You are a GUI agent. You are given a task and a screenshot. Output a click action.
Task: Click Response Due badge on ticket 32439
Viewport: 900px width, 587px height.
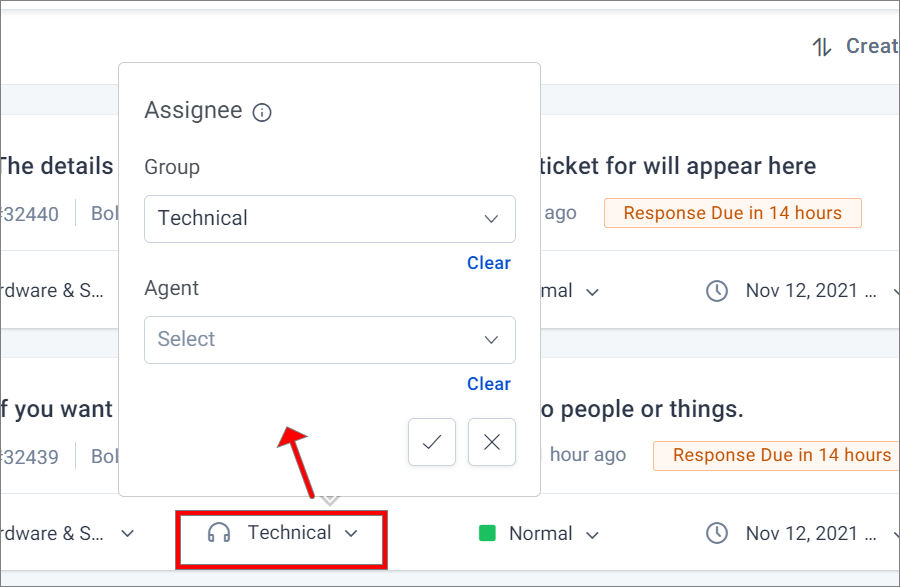pos(776,456)
